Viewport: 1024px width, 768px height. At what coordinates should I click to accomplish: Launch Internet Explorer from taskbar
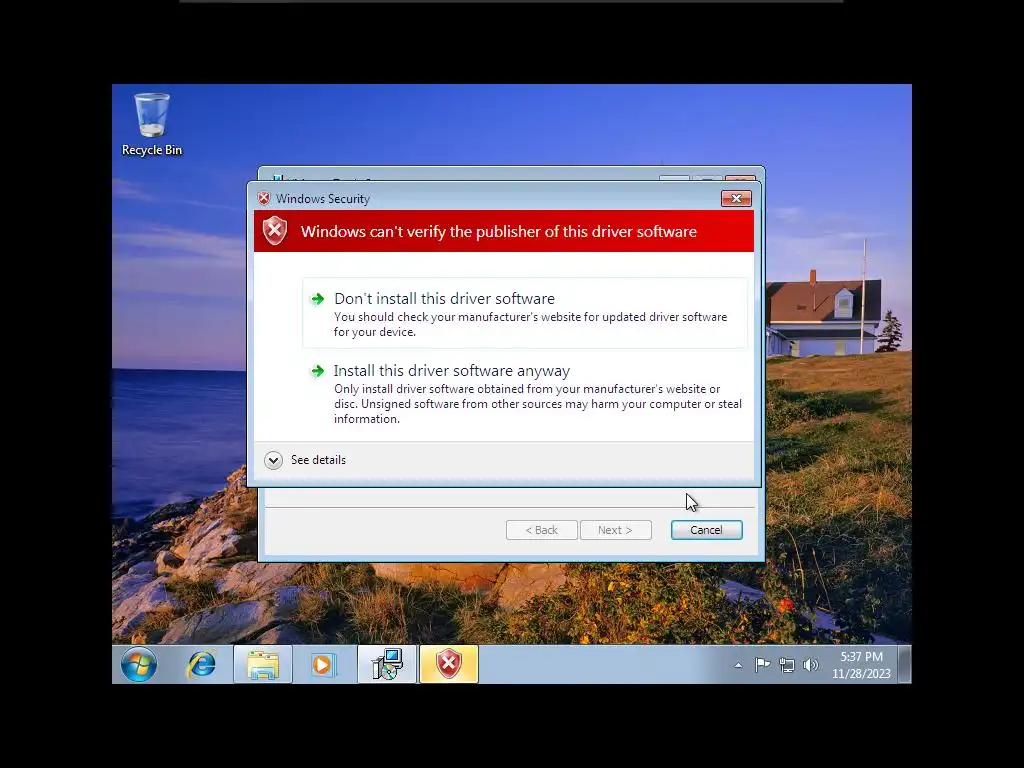pyautogui.click(x=201, y=665)
